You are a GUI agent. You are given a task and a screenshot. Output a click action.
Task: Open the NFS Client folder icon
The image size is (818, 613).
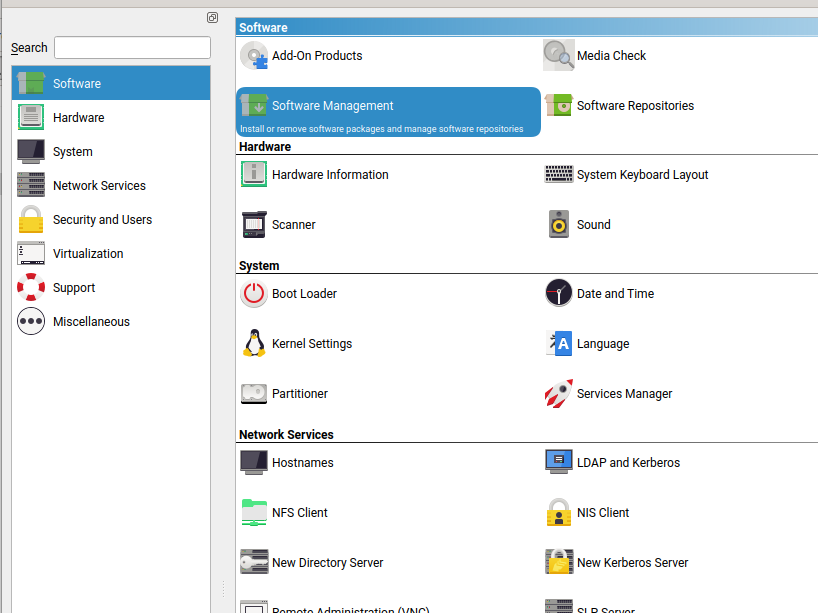(x=254, y=512)
